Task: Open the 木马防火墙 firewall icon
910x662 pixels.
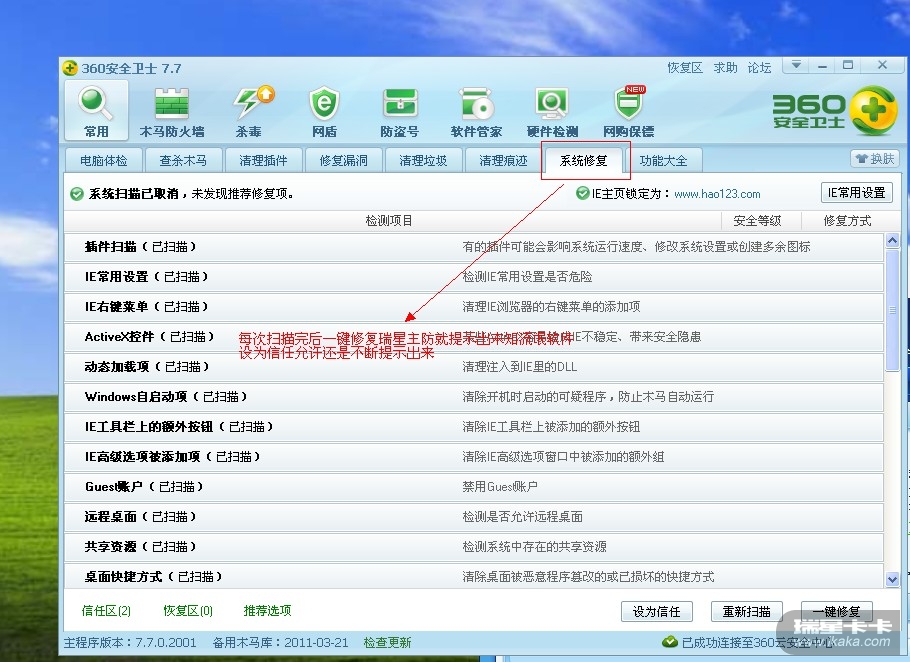Action: 172,111
